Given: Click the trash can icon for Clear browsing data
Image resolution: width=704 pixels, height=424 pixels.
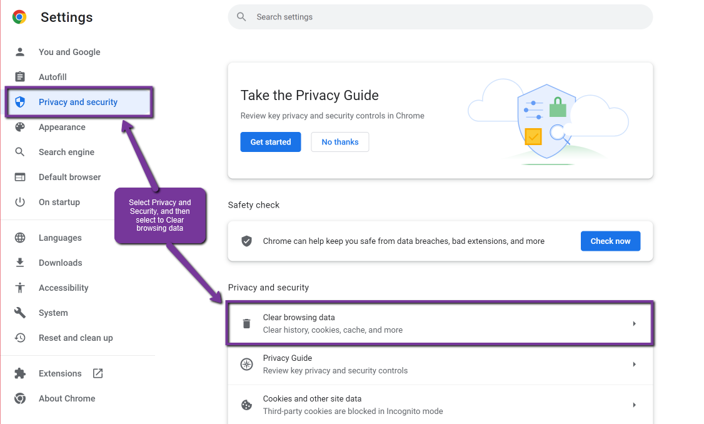Looking at the screenshot, I should pos(246,323).
